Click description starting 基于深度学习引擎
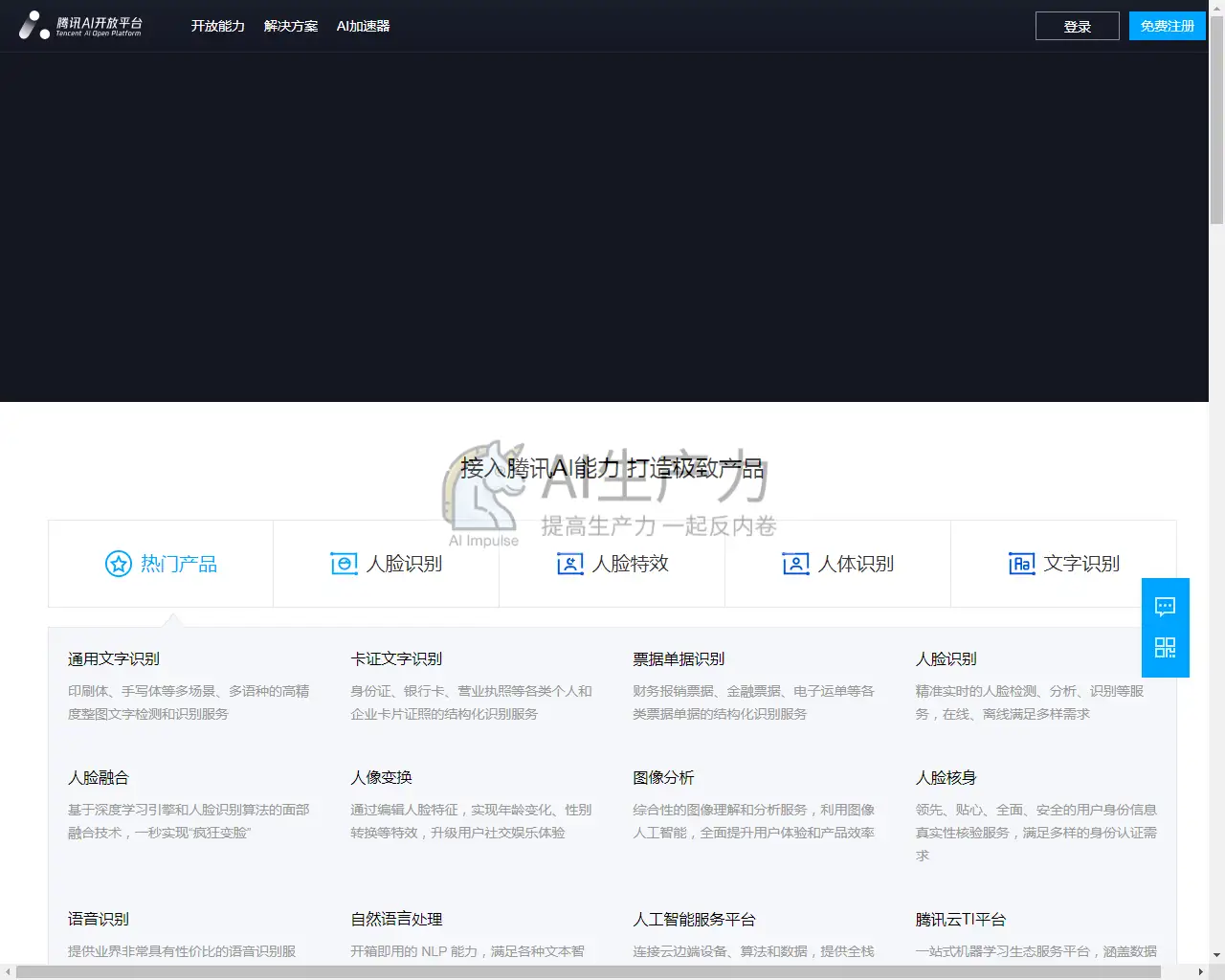 click(189, 821)
